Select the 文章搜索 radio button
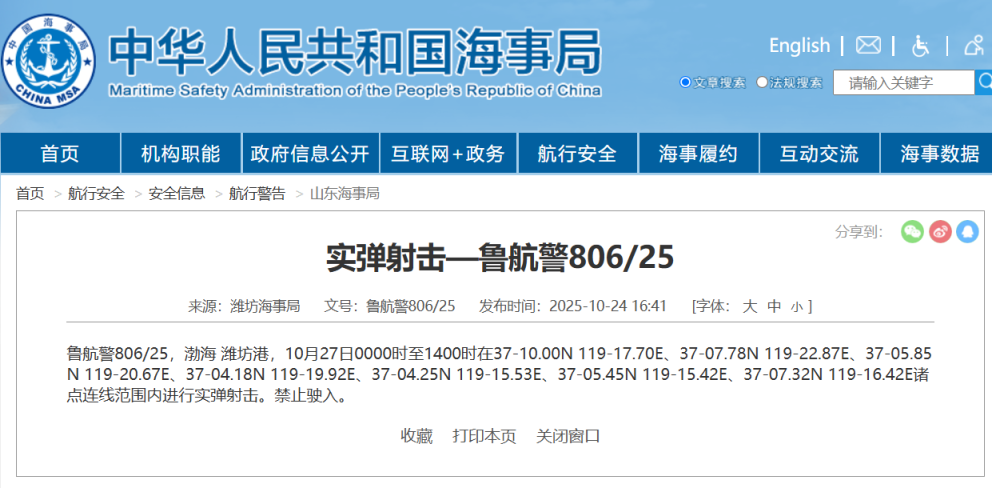This screenshot has width=992, height=488. point(685,83)
